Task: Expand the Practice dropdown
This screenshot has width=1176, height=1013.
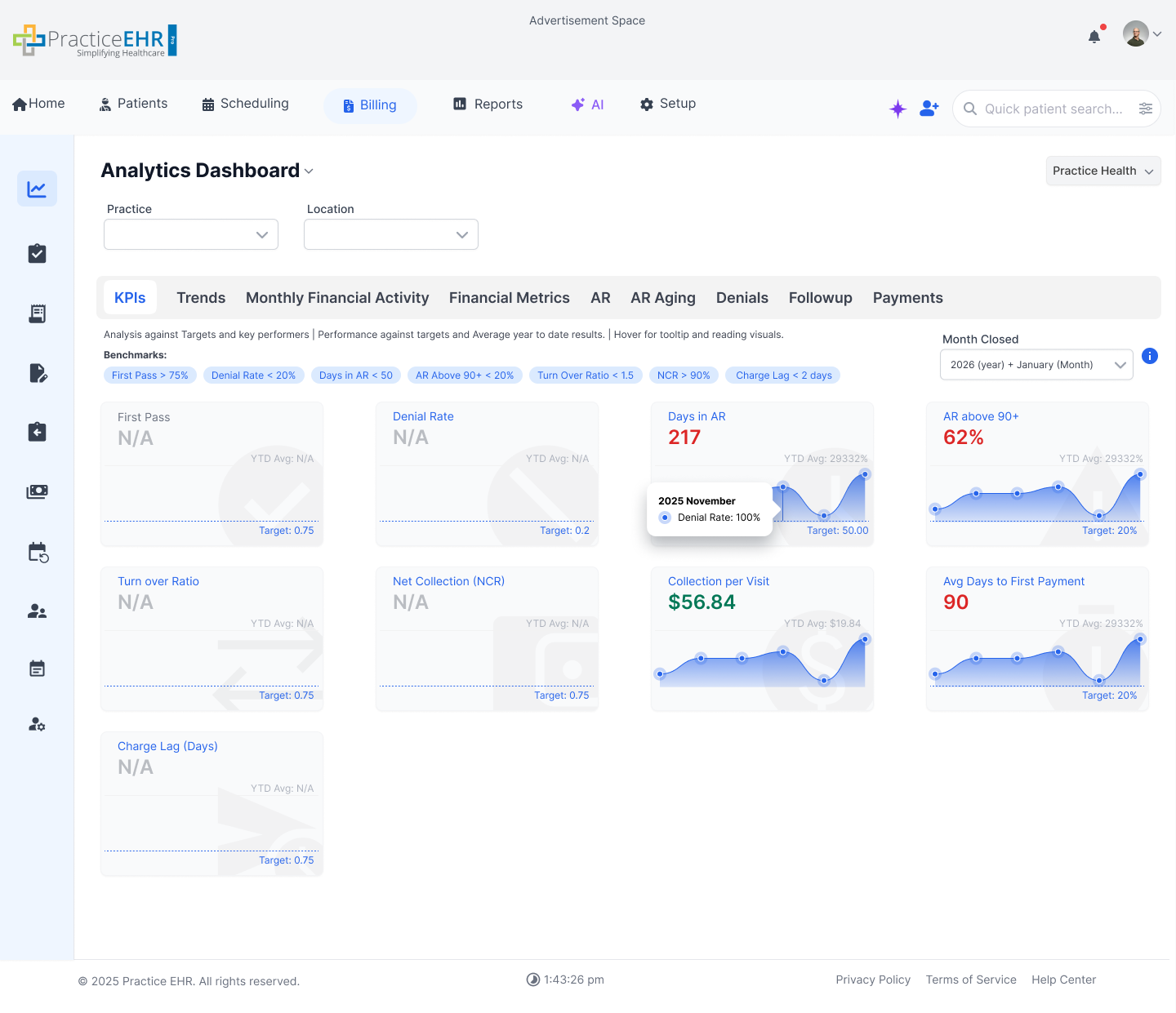Action: click(x=190, y=234)
